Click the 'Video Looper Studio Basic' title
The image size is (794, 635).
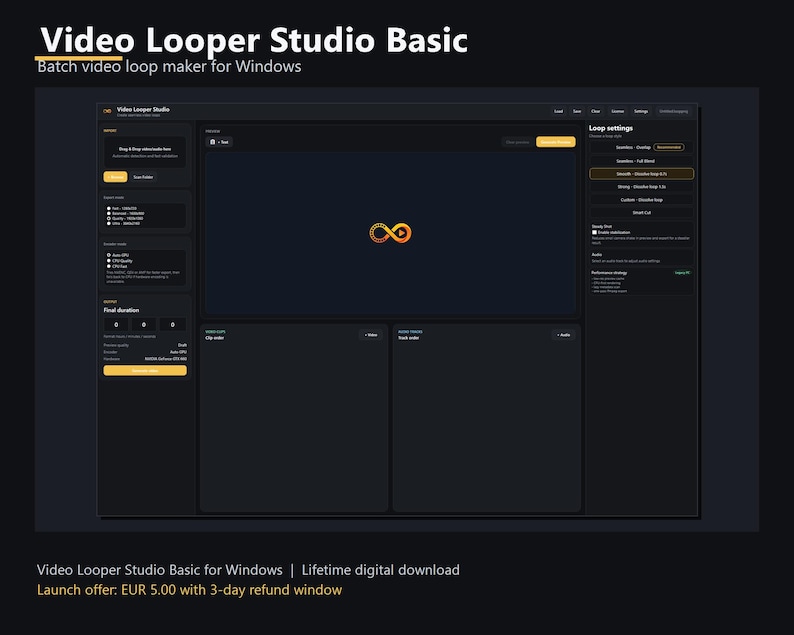click(x=254, y=40)
